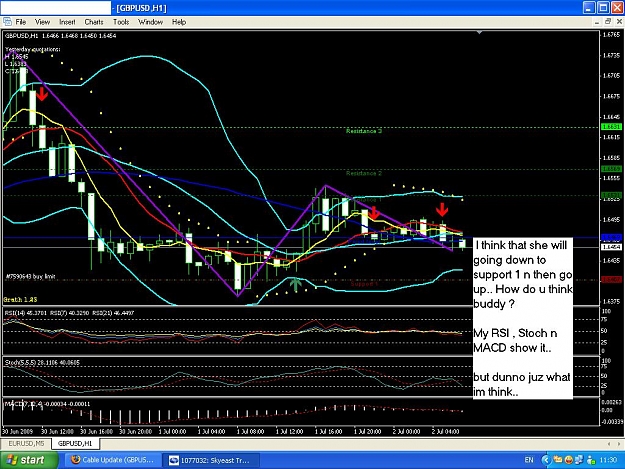Click the white current price tag 1.6454
The width and height of the screenshot is (625, 469).
(x=611, y=247)
